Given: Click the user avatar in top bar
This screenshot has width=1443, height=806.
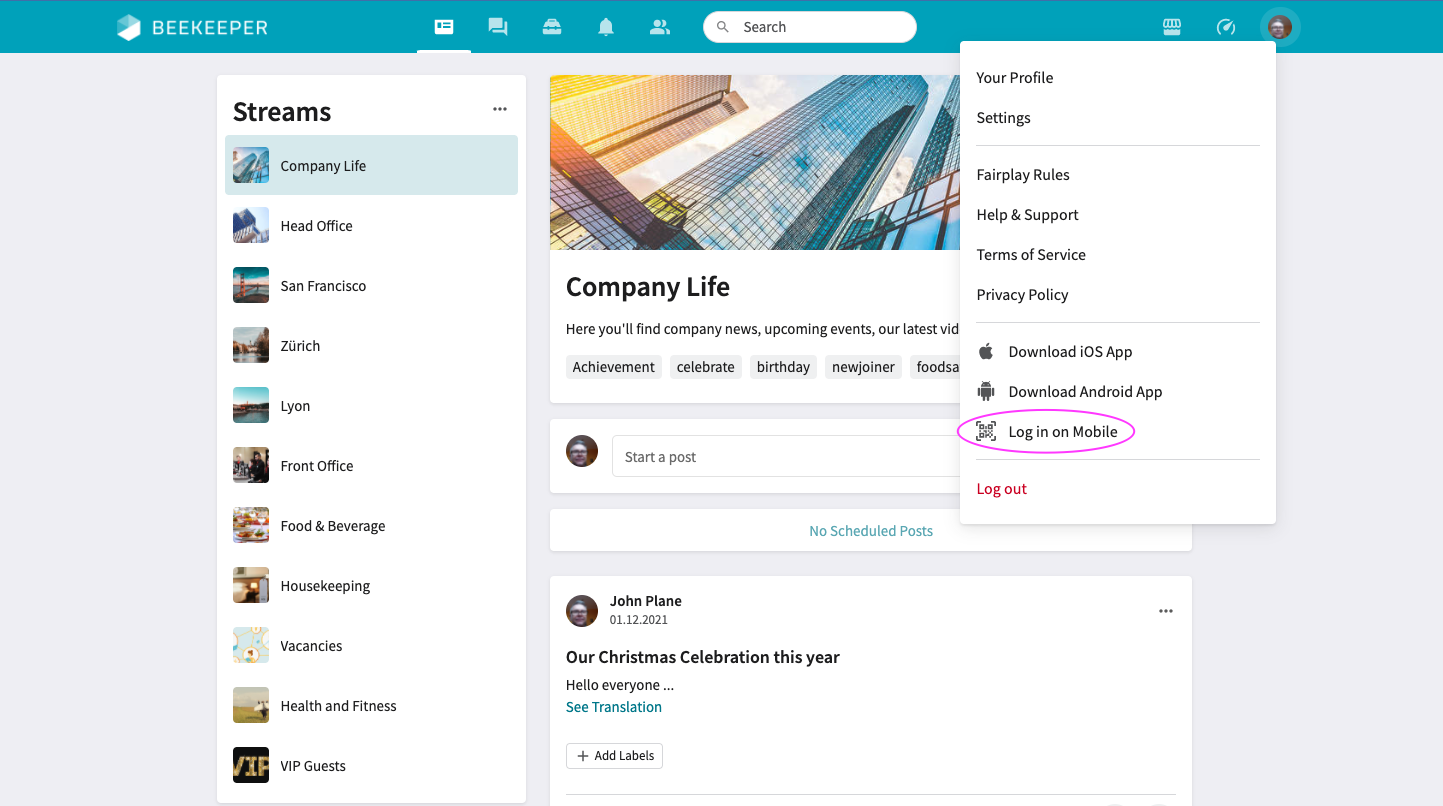Looking at the screenshot, I should pos(1280,27).
